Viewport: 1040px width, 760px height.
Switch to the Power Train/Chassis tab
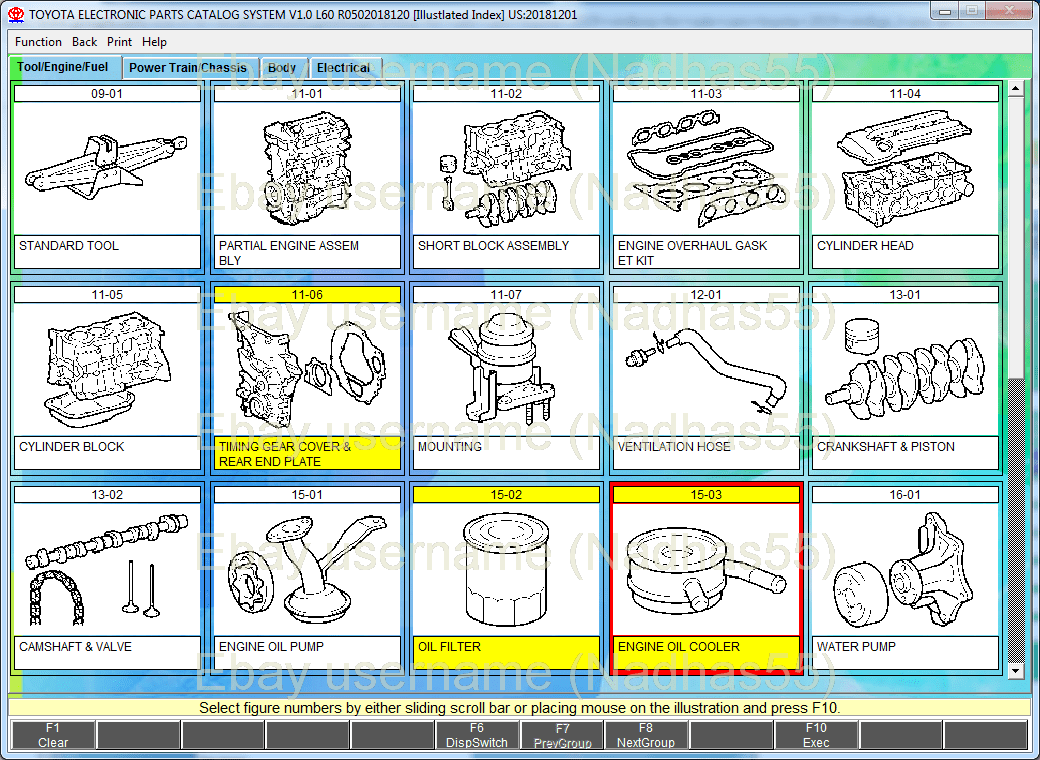pyautogui.click(x=187, y=68)
